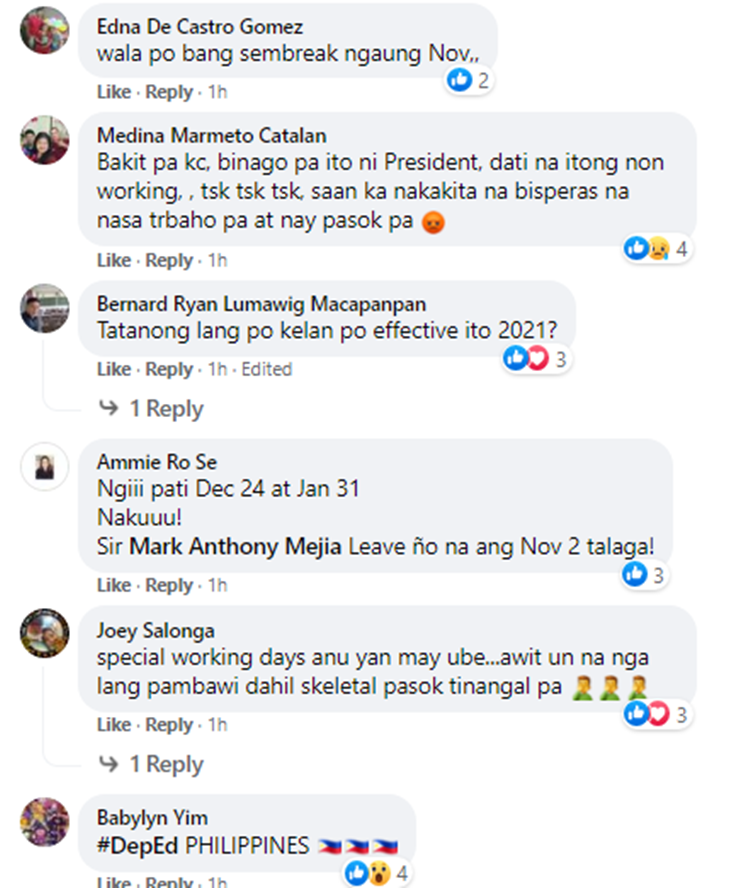Like Medina Marmeto Catalan's comment
Viewport: 750px width, 888px height.
[114, 260]
